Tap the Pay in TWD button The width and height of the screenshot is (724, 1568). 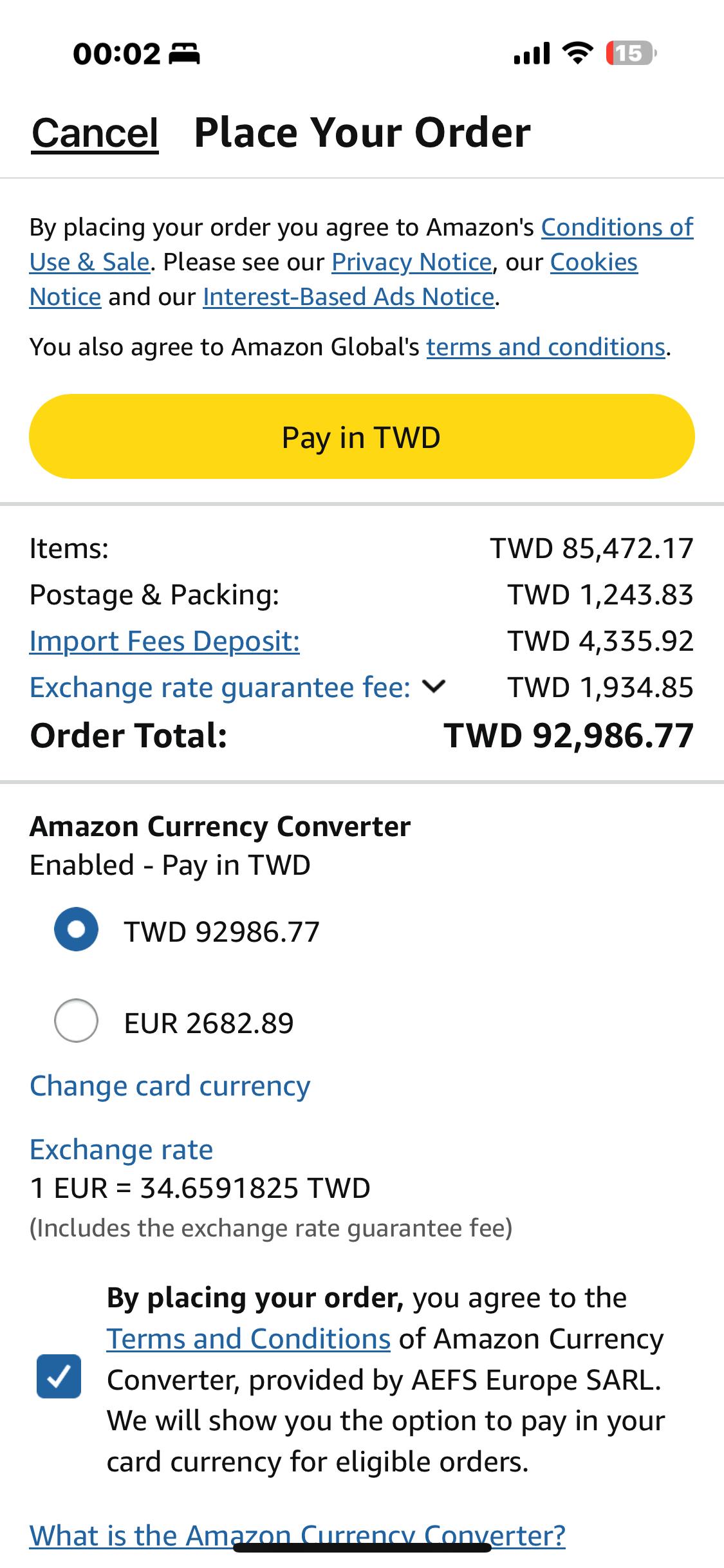click(x=362, y=436)
